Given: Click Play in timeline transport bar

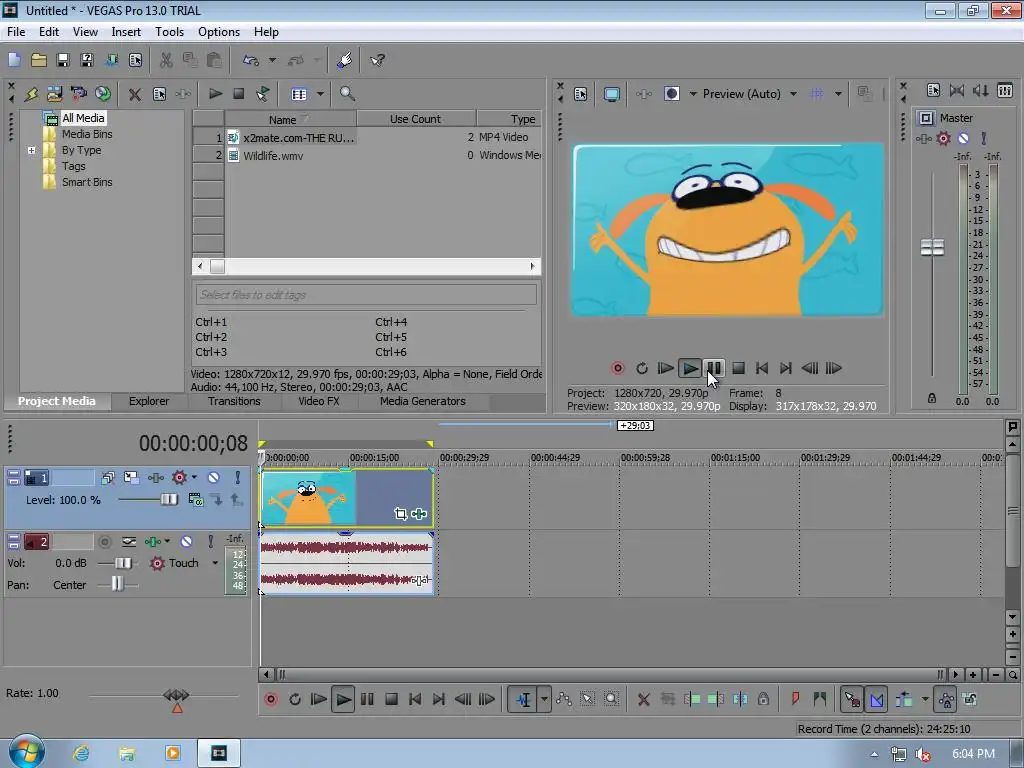Looking at the screenshot, I should click(343, 699).
